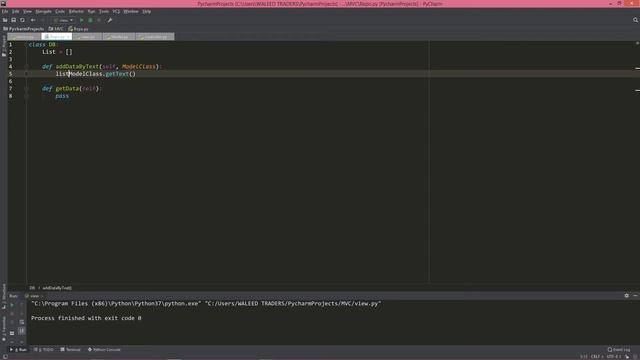Open the View menu
640x360 pixels.
click(x=27, y=11)
